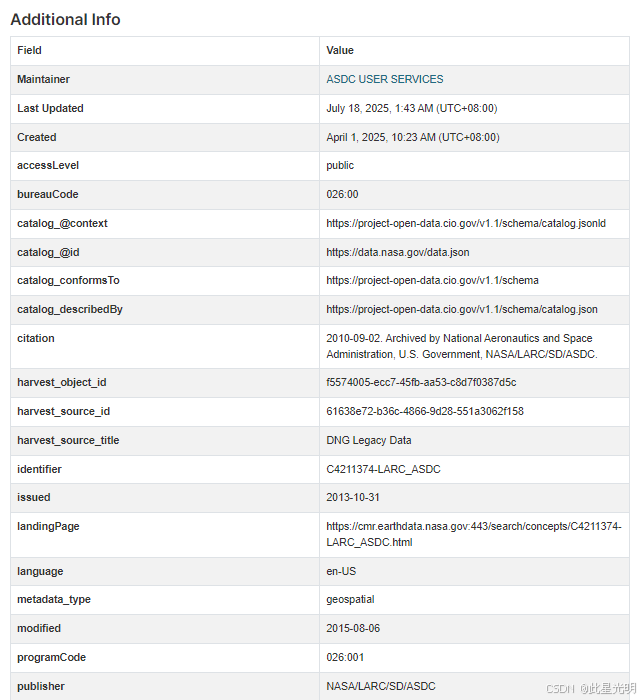The height and width of the screenshot is (700, 642).
Task: Click the Value column header
Action: coord(340,50)
